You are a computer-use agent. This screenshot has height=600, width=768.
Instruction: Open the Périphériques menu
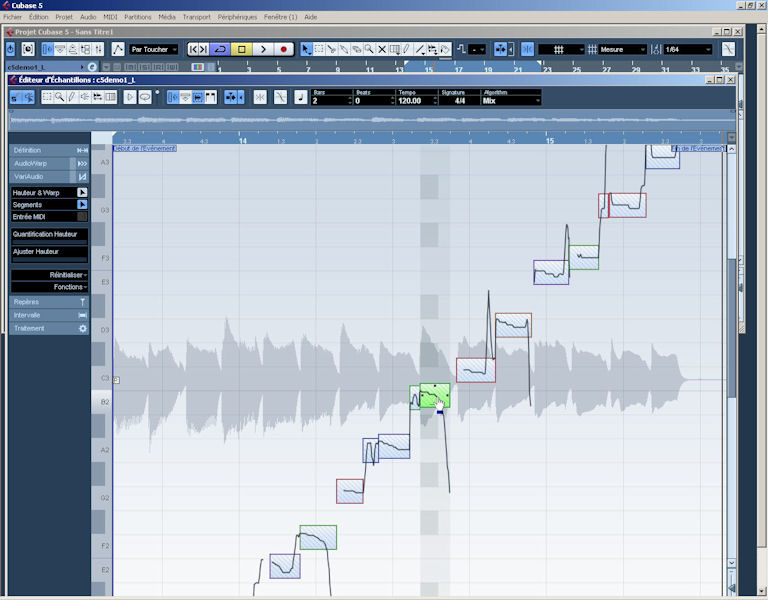238,17
